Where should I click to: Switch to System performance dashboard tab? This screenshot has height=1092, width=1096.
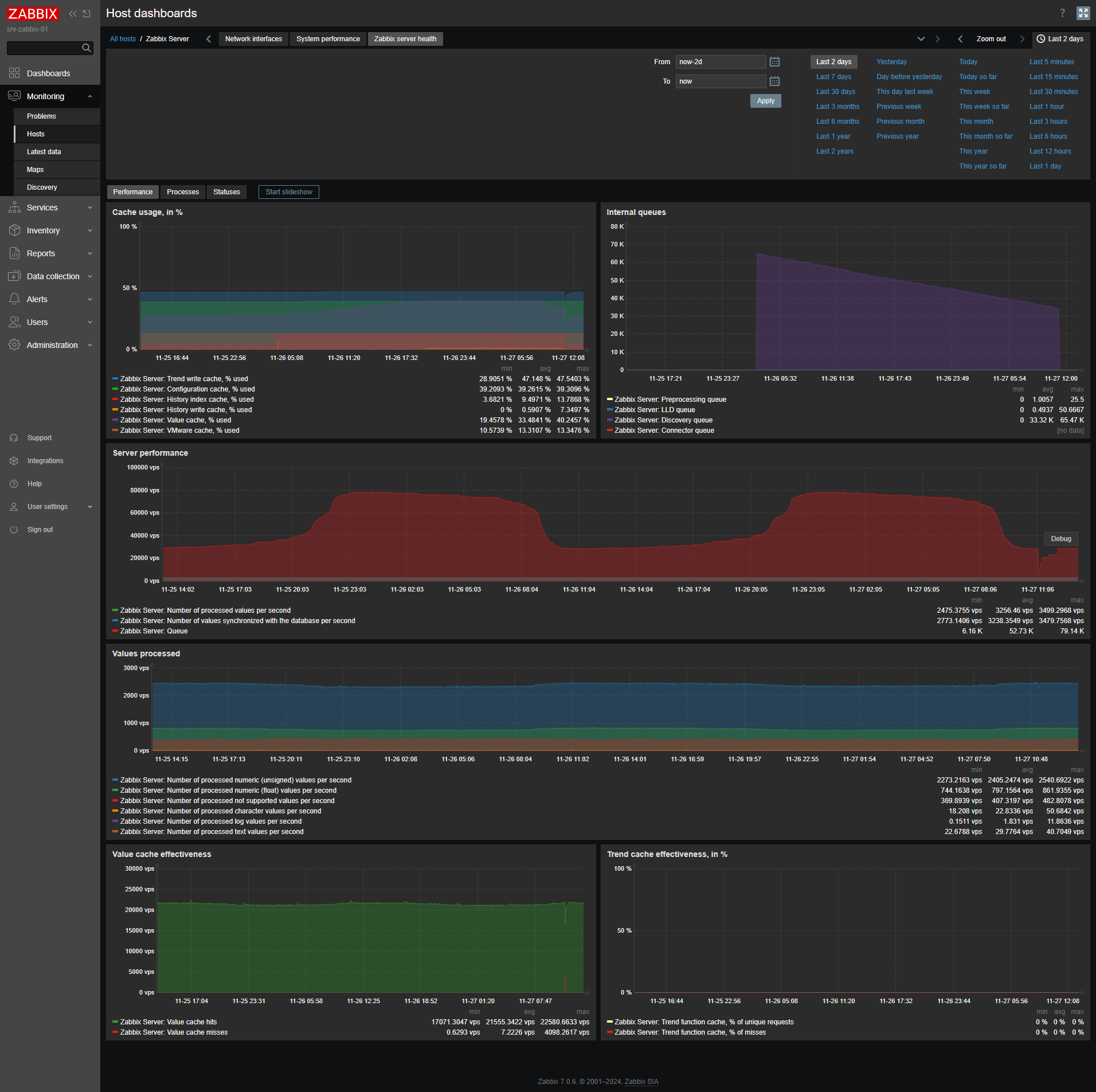(x=328, y=39)
